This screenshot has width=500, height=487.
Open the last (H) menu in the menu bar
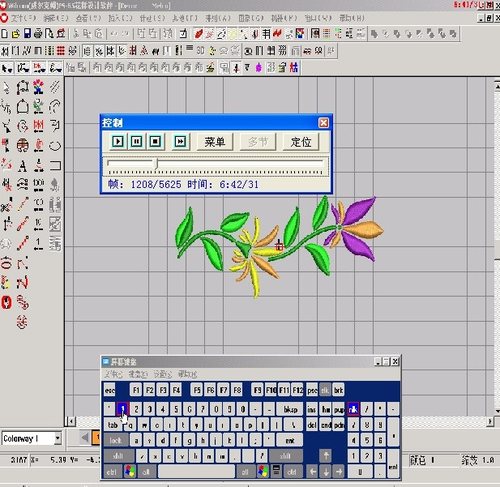coord(351,18)
